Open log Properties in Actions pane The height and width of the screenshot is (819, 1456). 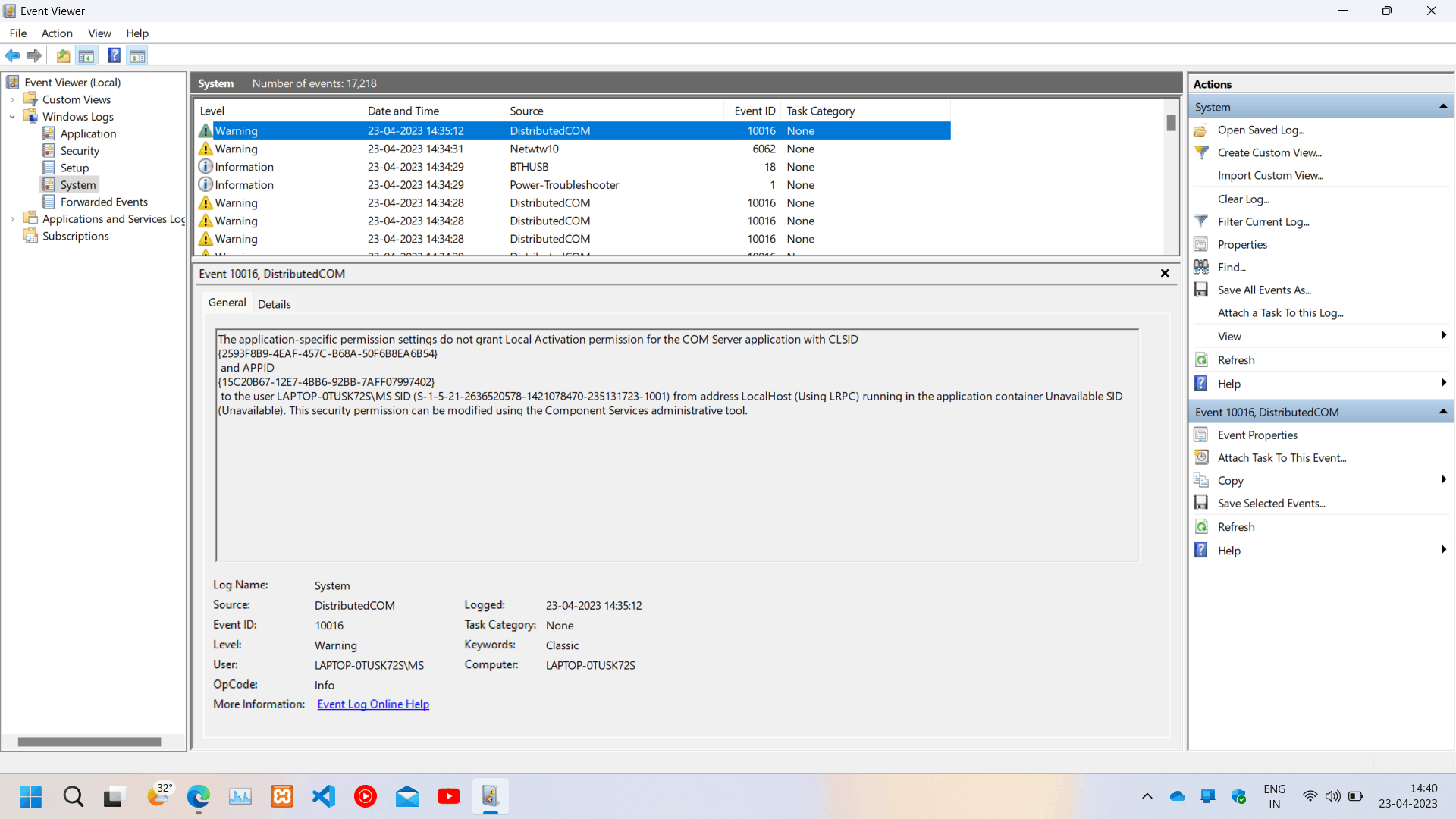coord(1242,244)
